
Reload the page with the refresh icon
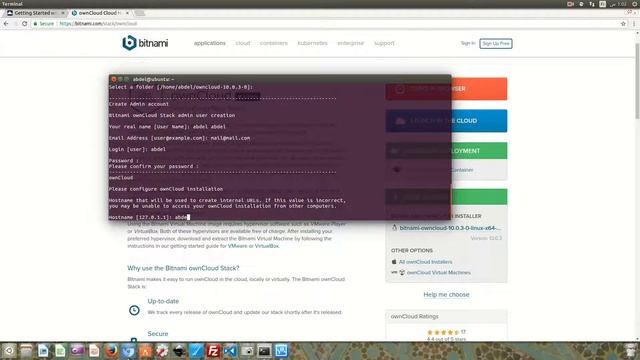tap(24, 24)
